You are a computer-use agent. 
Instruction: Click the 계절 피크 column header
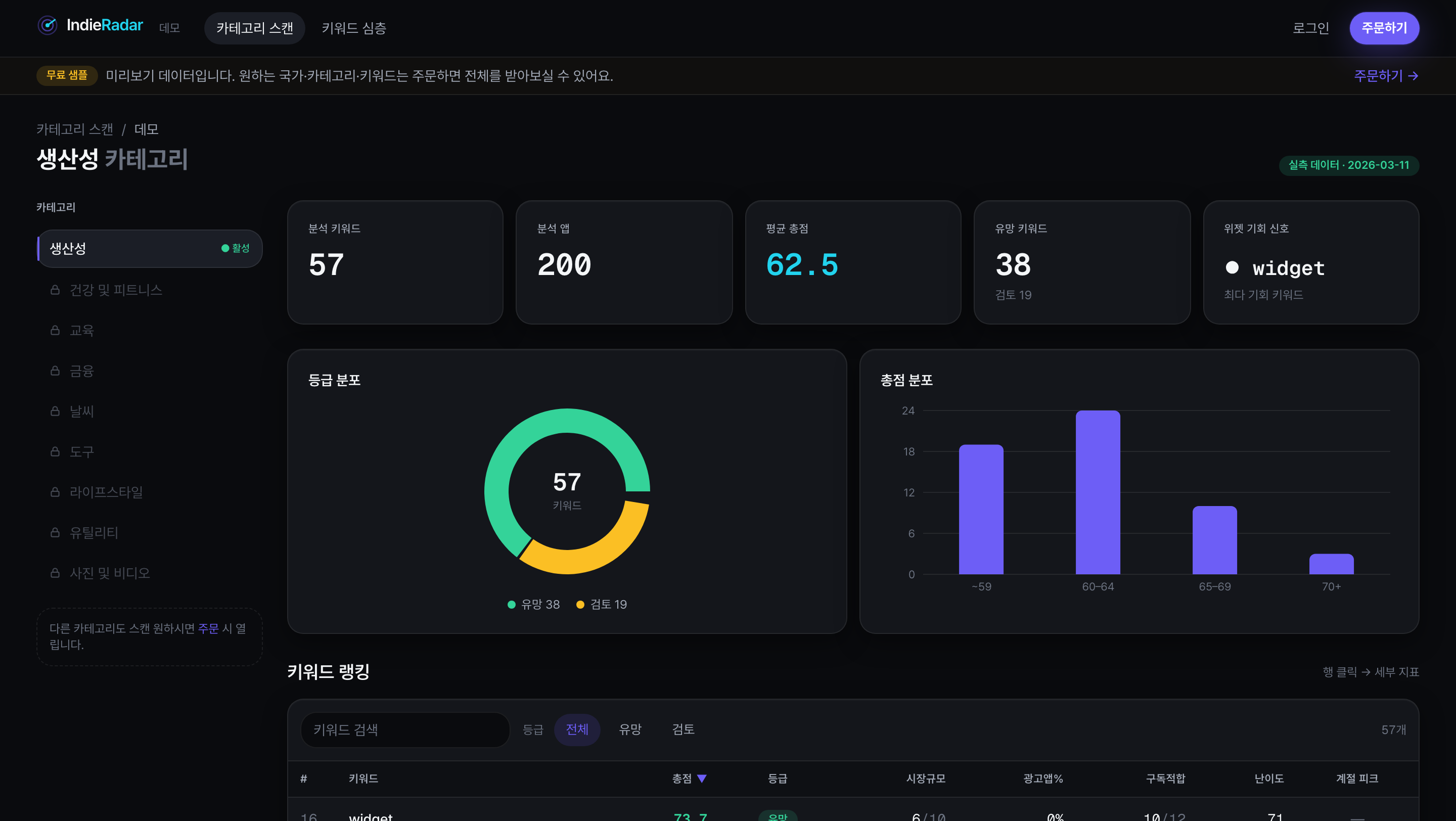pyautogui.click(x=1357, y=779)
